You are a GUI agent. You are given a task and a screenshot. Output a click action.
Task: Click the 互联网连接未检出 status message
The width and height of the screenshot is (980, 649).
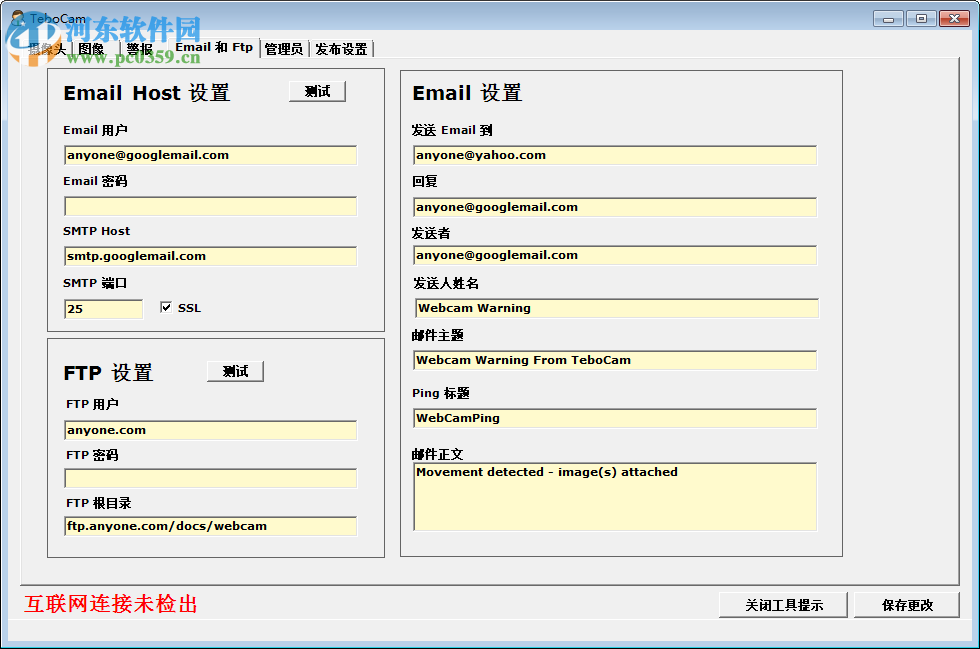(x=111, y=604)
